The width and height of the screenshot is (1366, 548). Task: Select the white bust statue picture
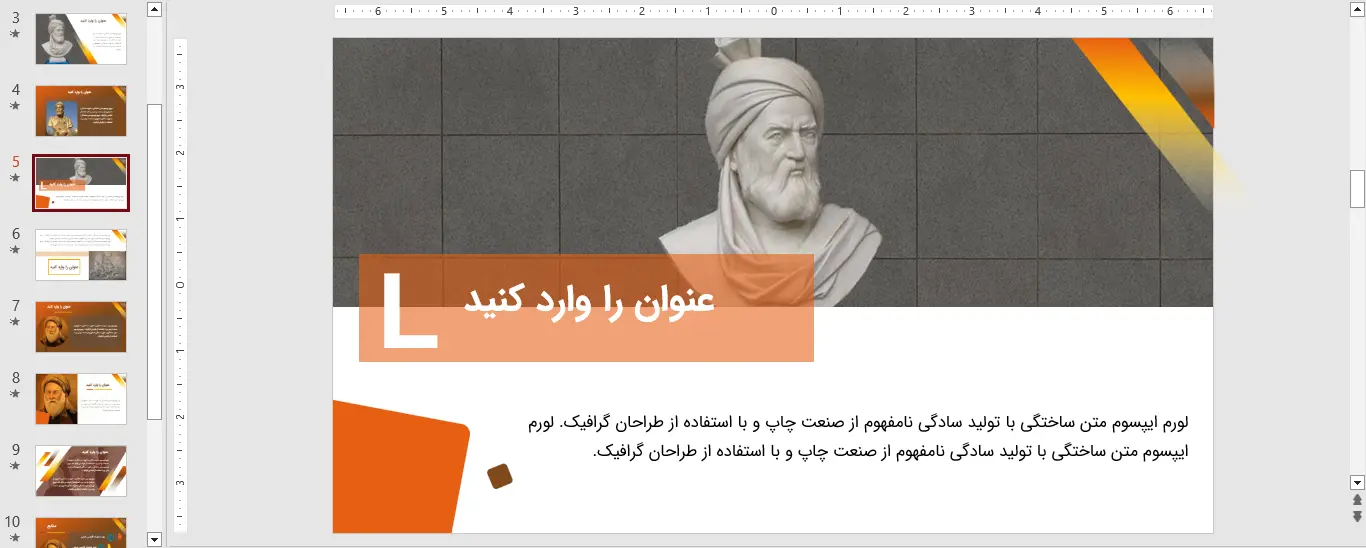[772, 172]
